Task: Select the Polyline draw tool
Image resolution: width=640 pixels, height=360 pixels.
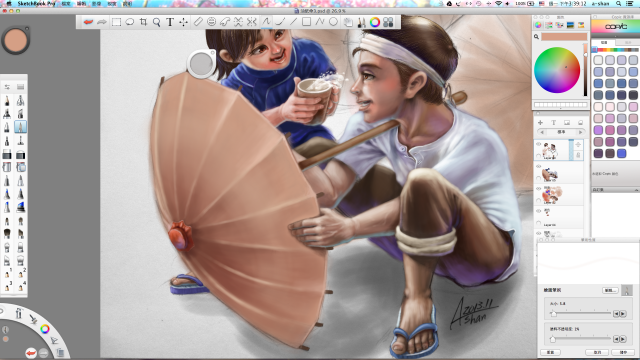Action: point(320,22)
